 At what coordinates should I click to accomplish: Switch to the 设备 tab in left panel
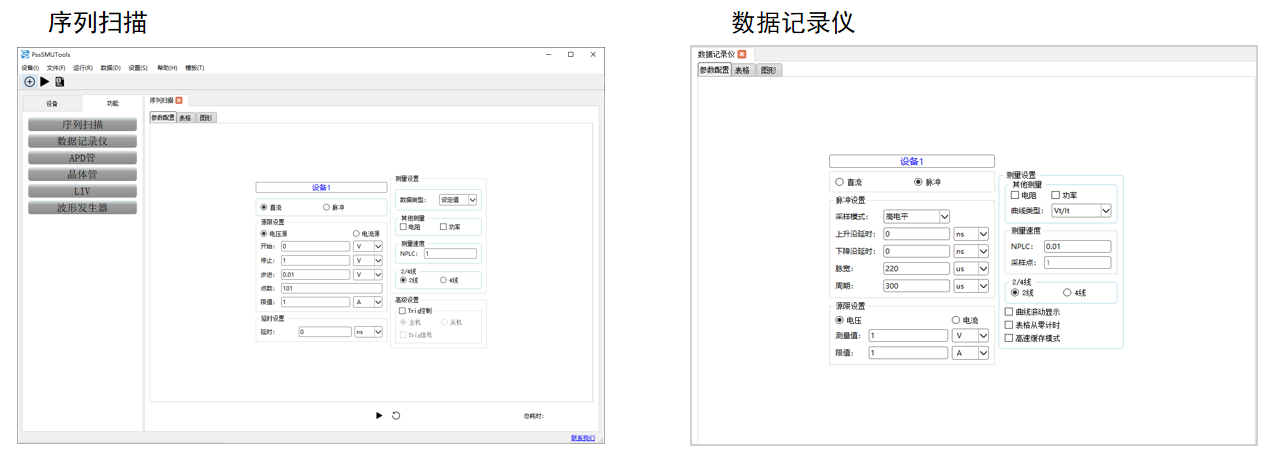pos(52,103)
